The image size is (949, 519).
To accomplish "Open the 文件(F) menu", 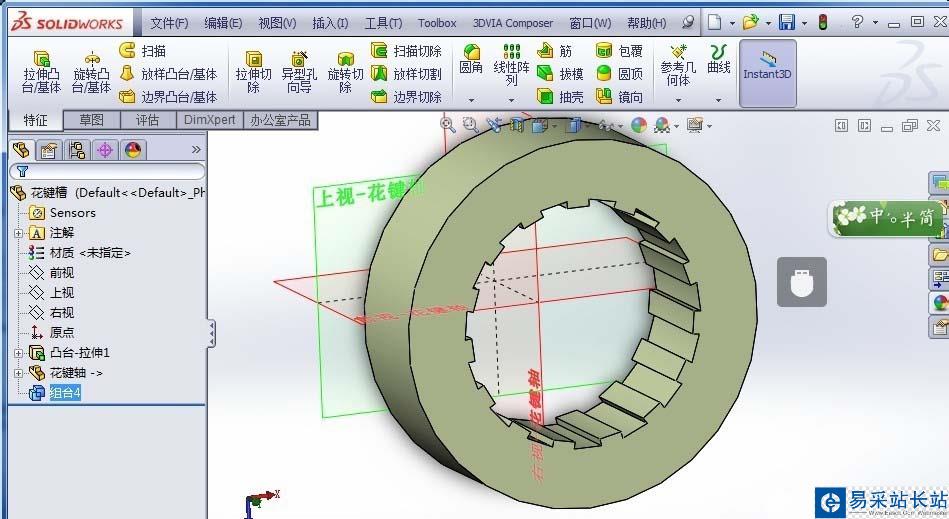I will coord(169,23).
